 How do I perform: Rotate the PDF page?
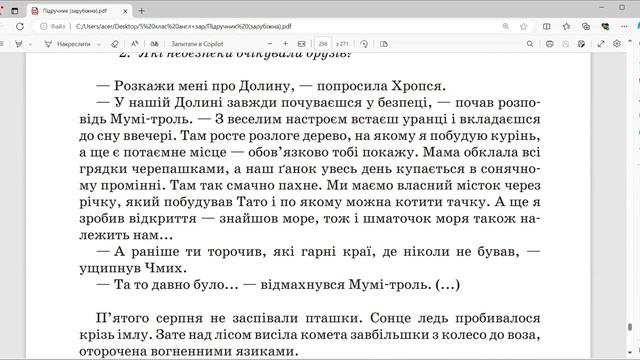pyautogui.click(x=364, y=44)
